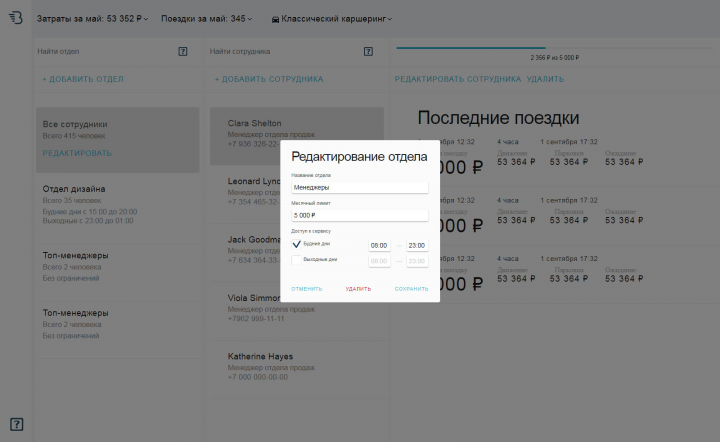Edit the Название отдела field

[360, 187]
